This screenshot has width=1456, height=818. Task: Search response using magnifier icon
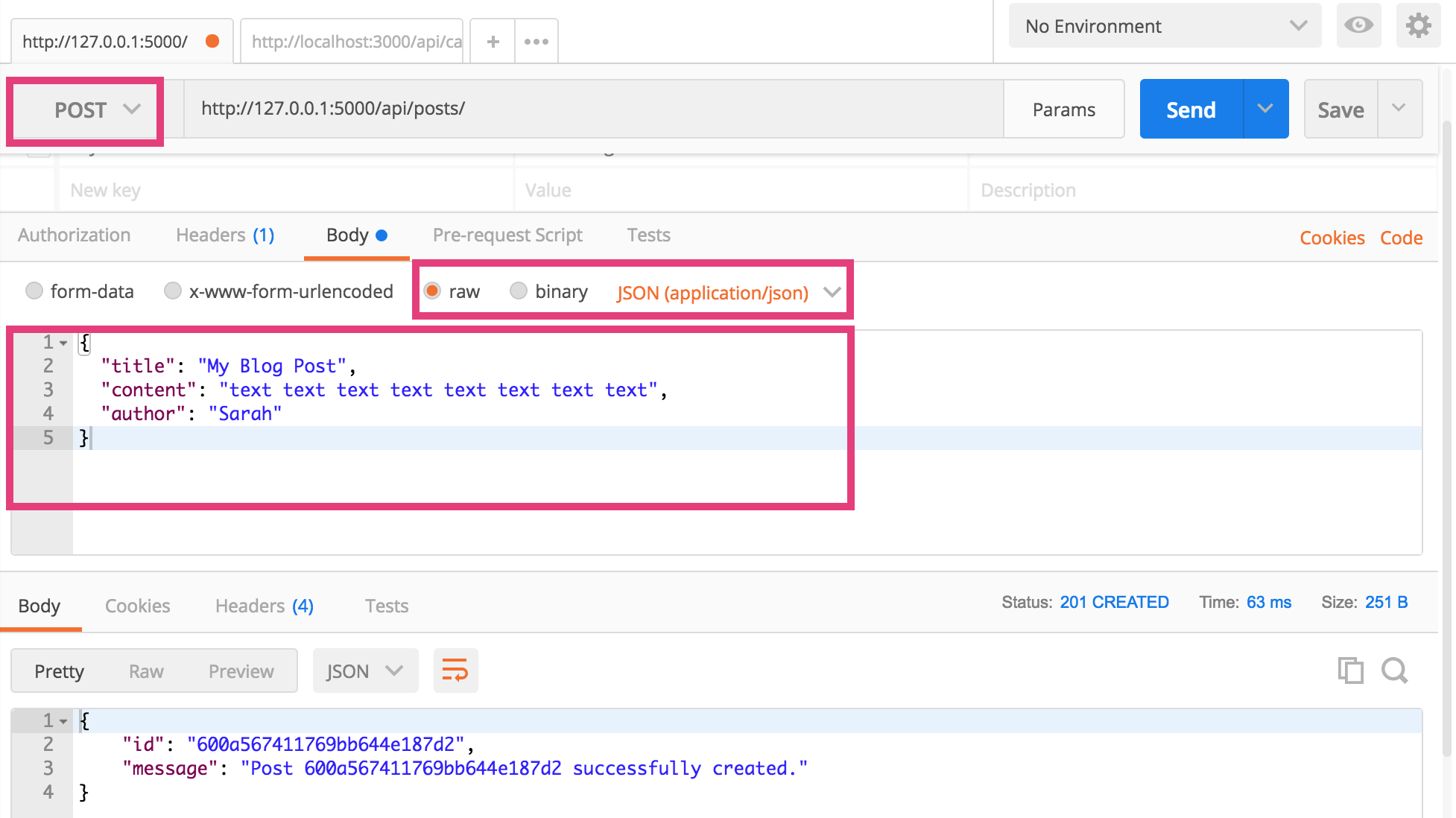click(x=1394, y=670)
